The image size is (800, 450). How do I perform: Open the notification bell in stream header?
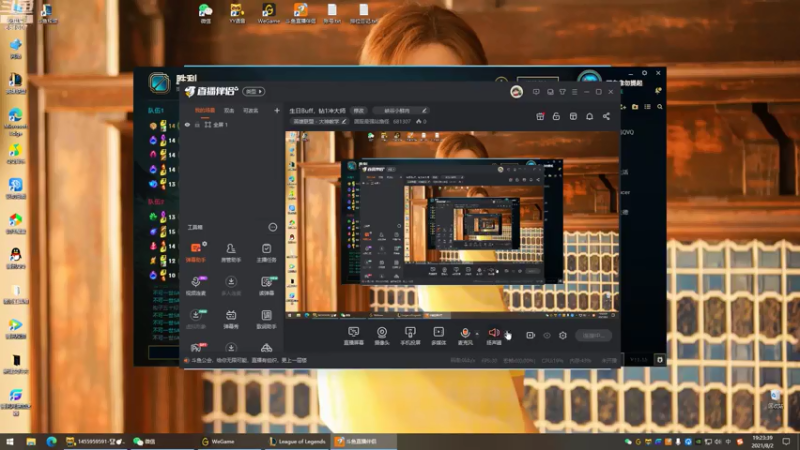click(x=589, y=116)
